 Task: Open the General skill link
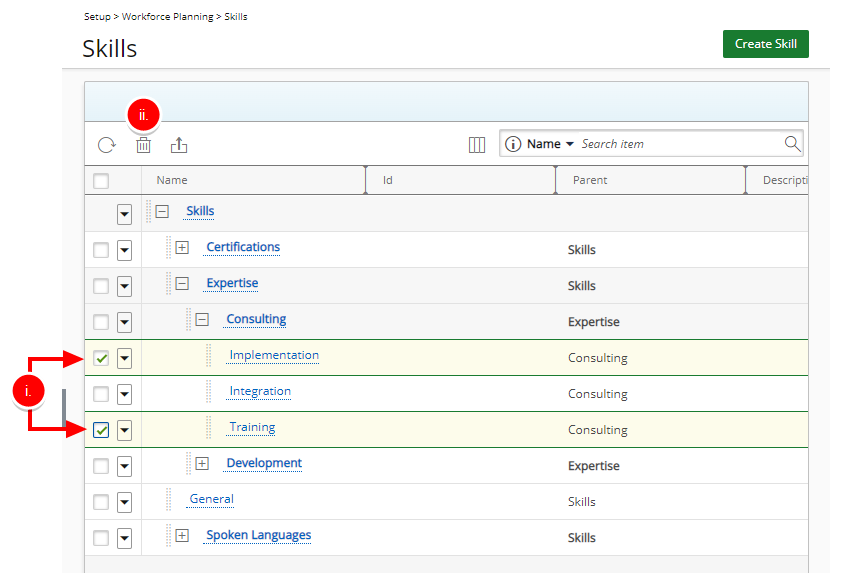[x=212, y=499]
